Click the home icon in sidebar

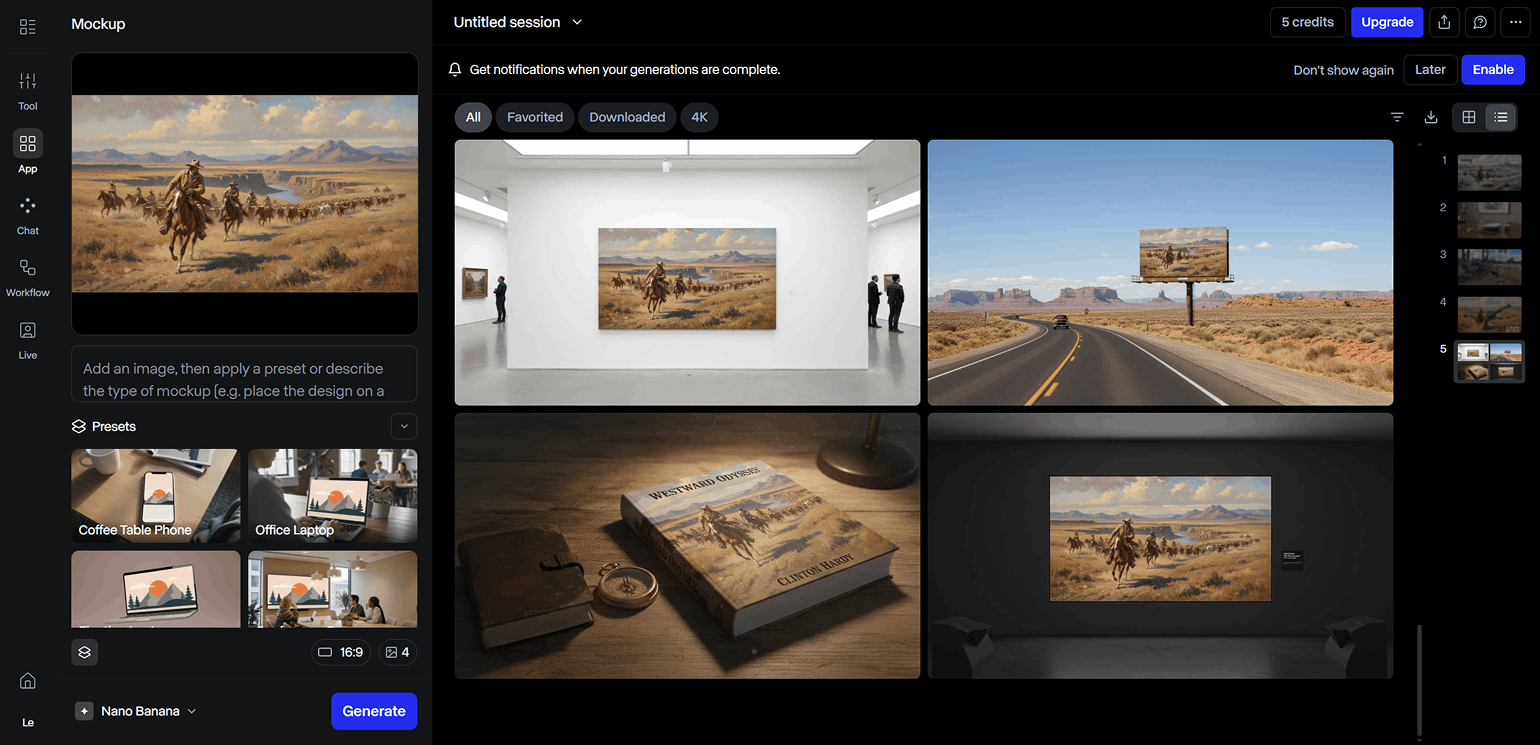pos(28,681)
